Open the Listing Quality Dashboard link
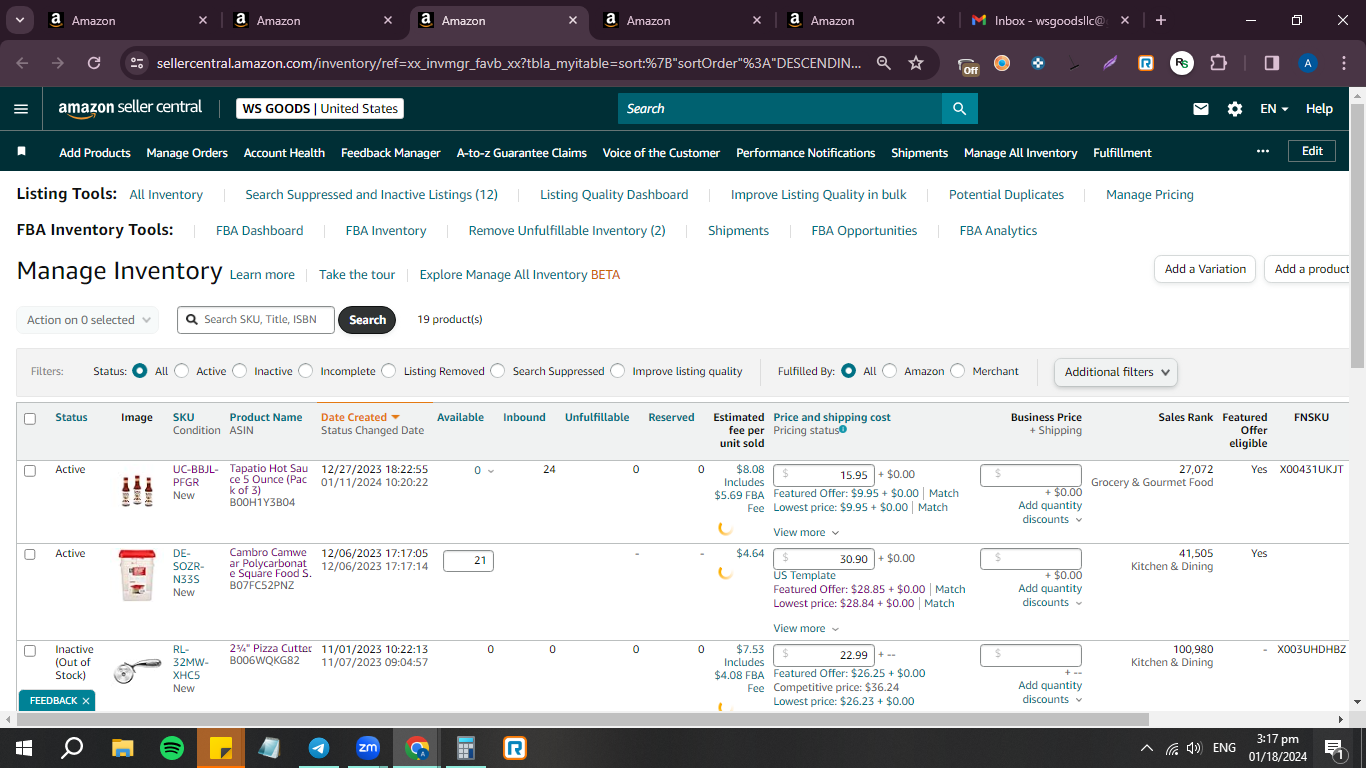 [614, 195]
